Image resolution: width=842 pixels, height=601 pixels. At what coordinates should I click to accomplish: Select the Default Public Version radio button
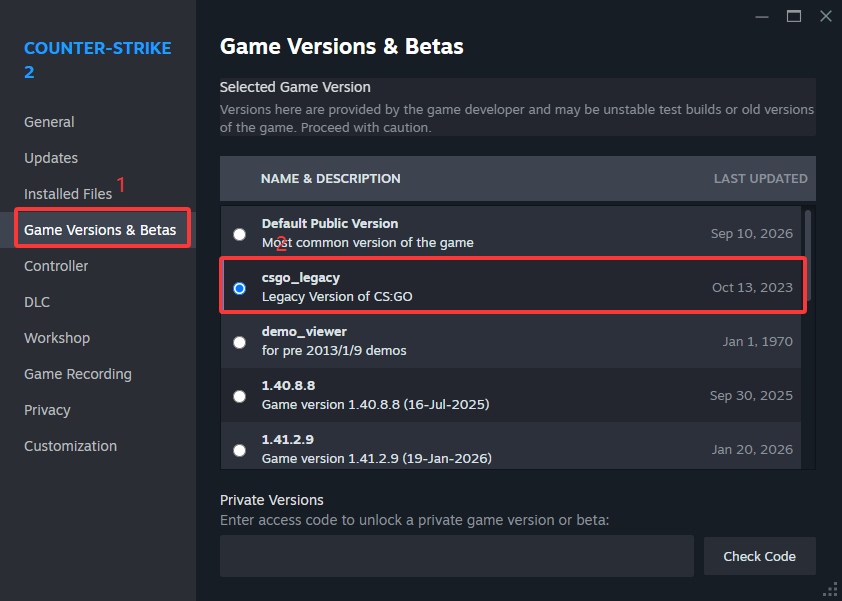click(x=239, y=234)
